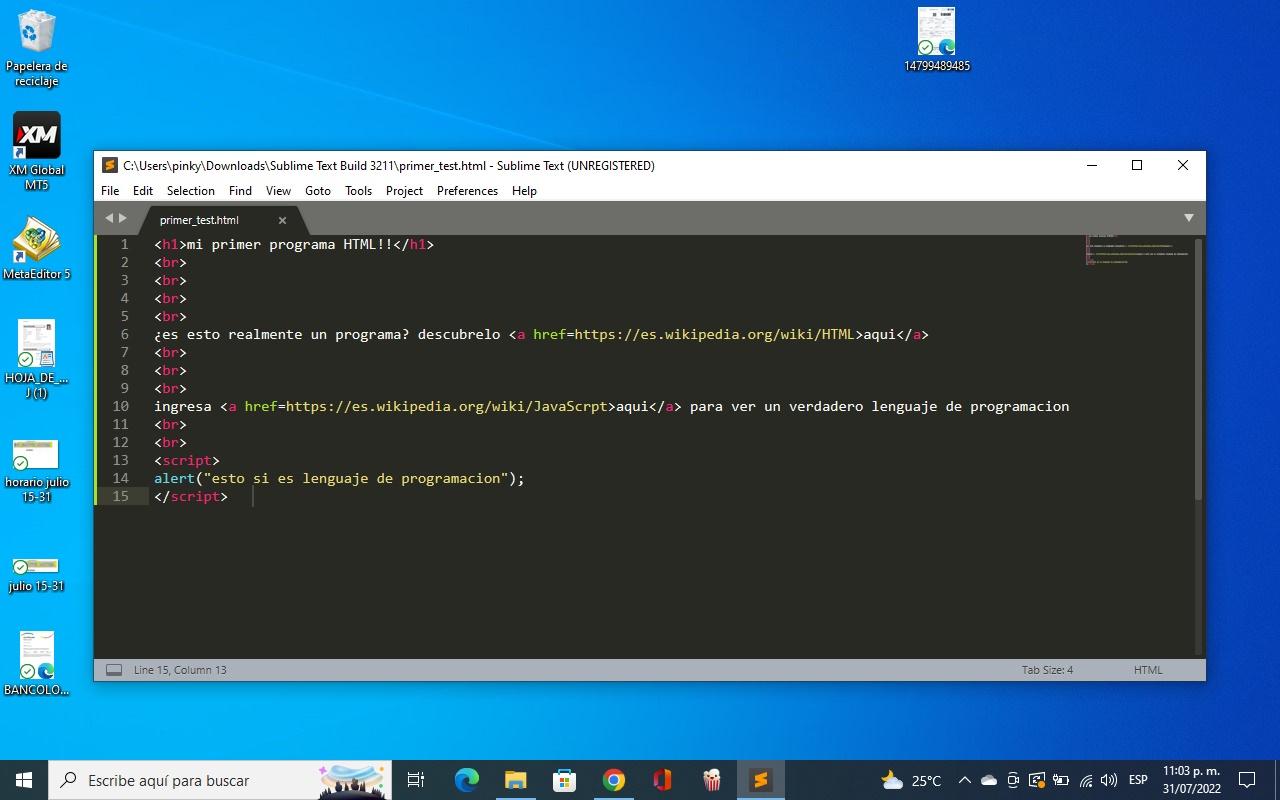The width and height of the screenshot is (1280, 800).
Task: Go to previous tab using left arrow
Action: click(109, 218)
